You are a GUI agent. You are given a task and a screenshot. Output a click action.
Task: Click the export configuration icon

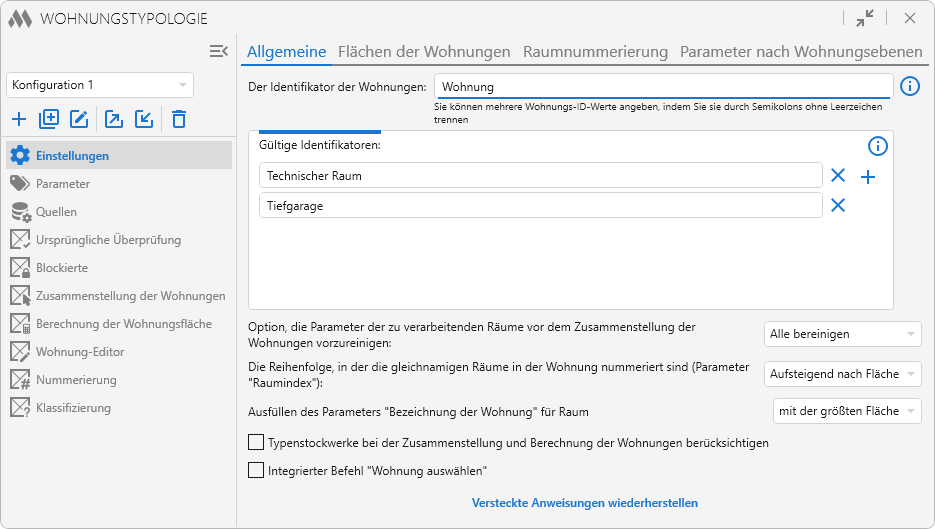point(114,119)
